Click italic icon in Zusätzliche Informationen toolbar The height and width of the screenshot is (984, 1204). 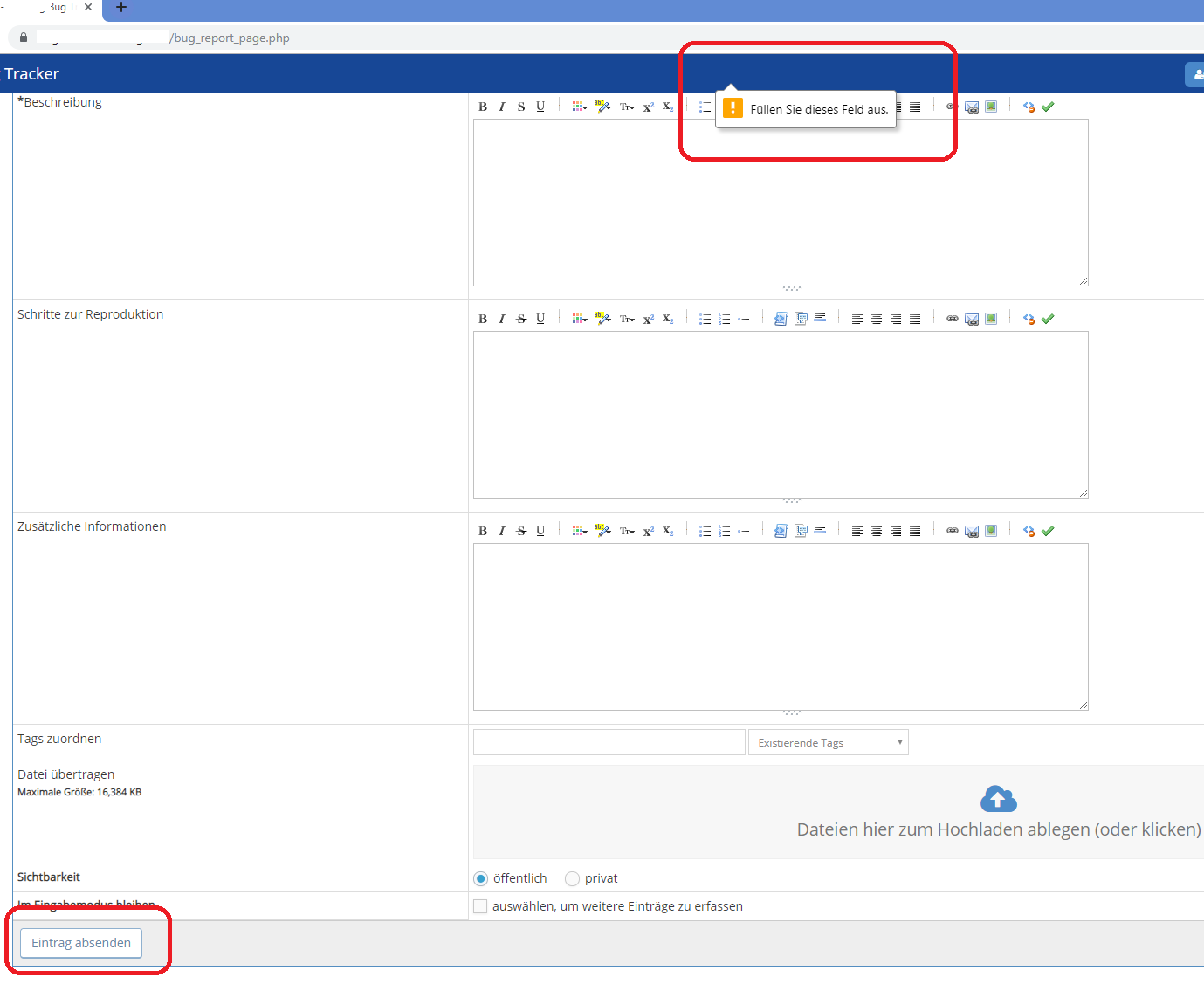tap(502, 532)
